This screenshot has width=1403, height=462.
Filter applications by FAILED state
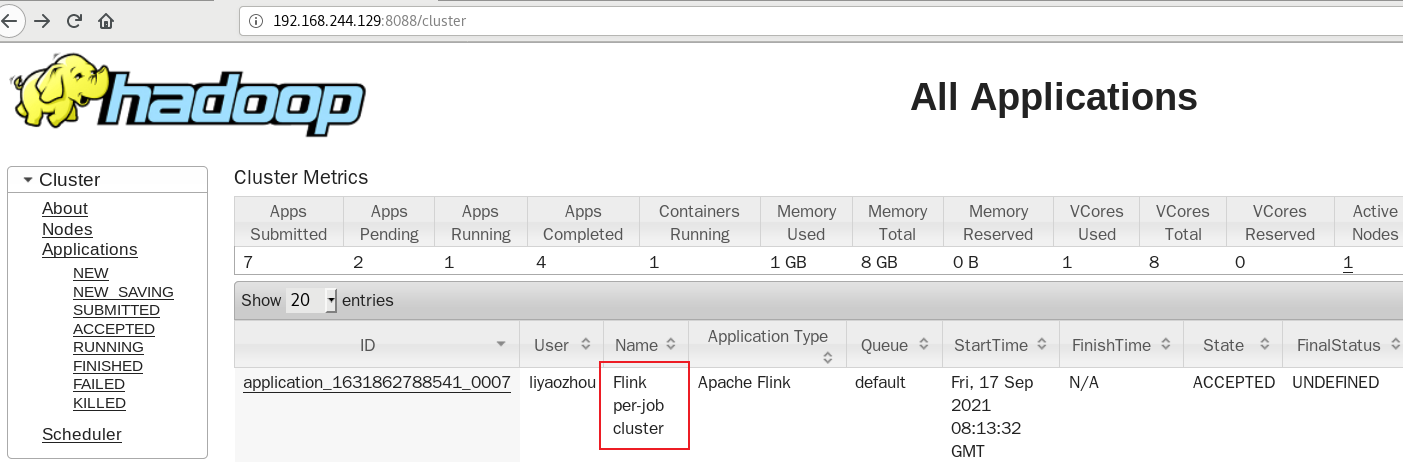(x=99, y=384)
